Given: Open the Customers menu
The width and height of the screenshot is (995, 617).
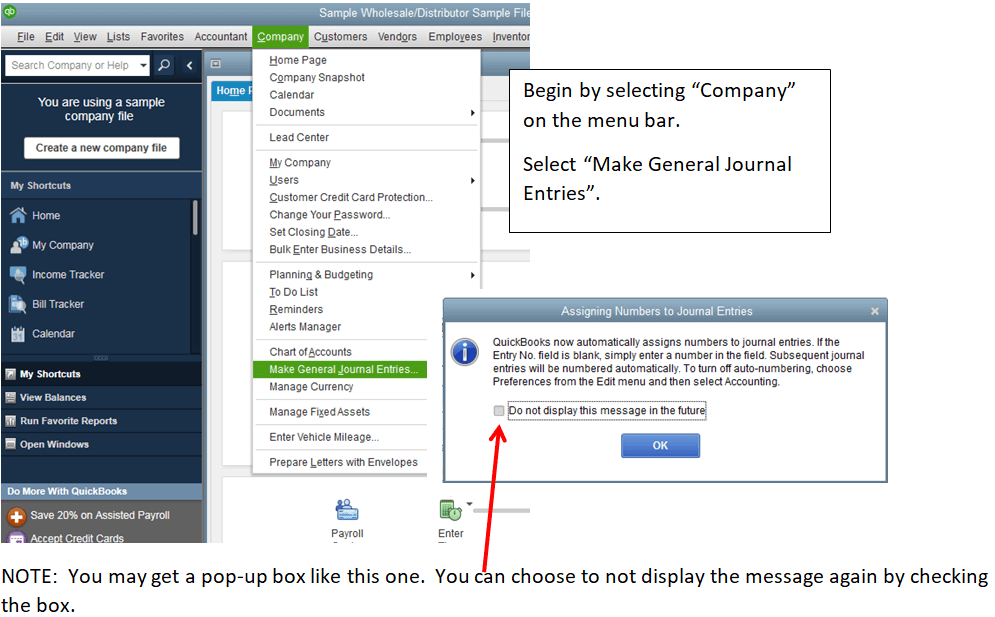Looking at the screenshot, I should 340,37.
